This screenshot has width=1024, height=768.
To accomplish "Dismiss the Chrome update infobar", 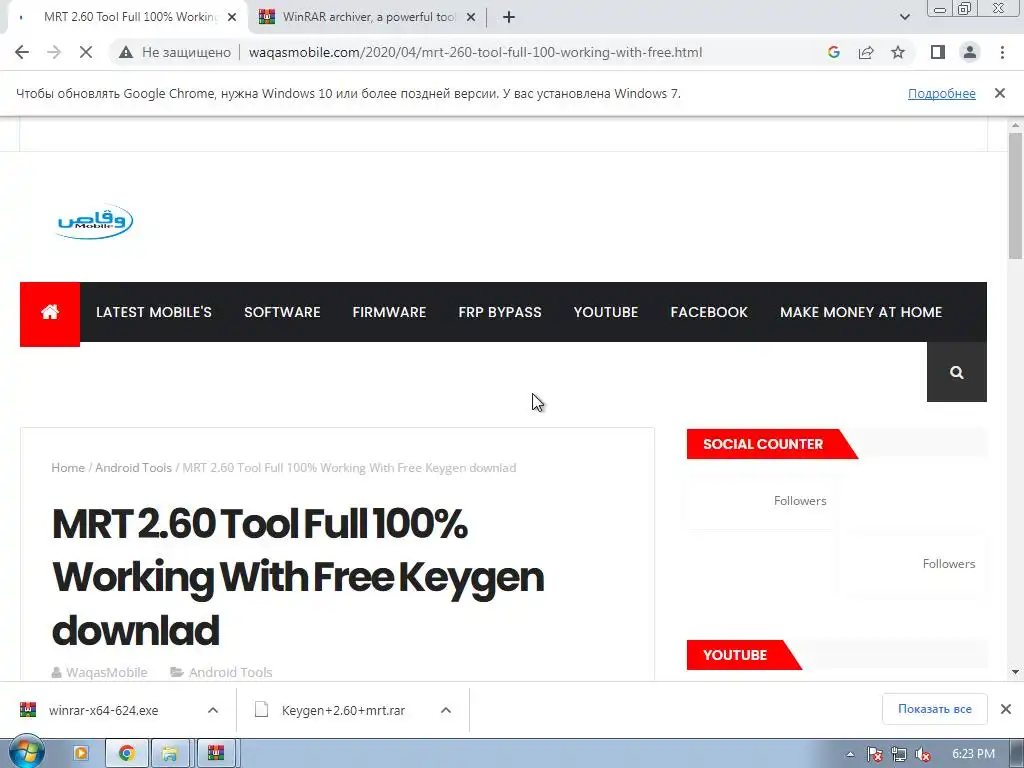I will tap(999, 93).
